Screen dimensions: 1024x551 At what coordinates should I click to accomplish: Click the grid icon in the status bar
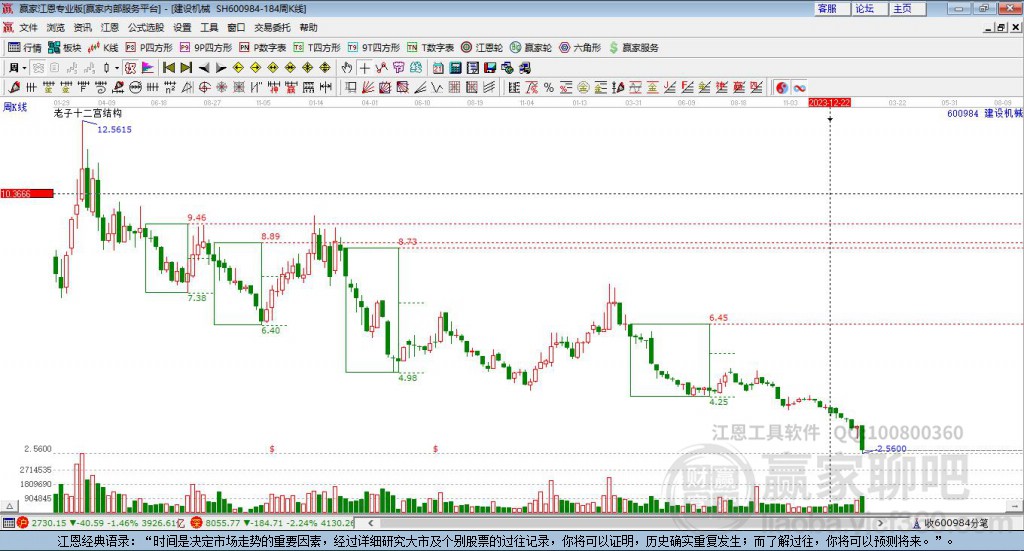(x=8, y=523)
